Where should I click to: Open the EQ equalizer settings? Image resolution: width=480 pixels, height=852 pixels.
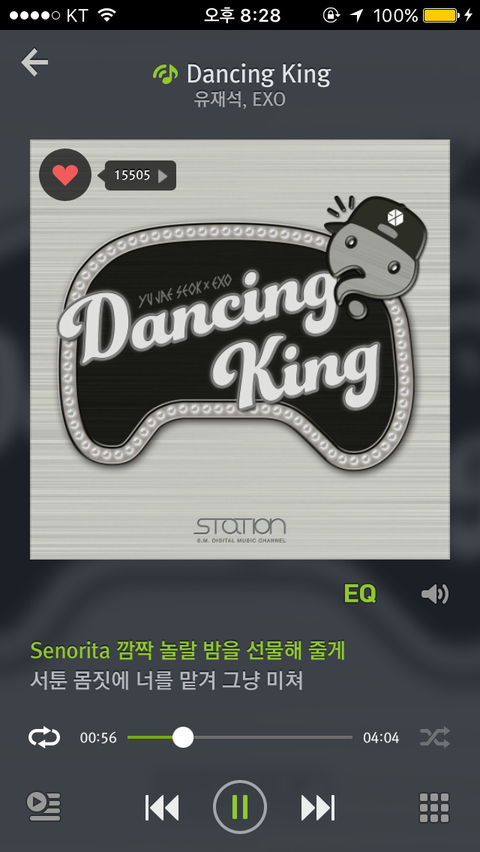pyautogui.click(x=360, y=594)
